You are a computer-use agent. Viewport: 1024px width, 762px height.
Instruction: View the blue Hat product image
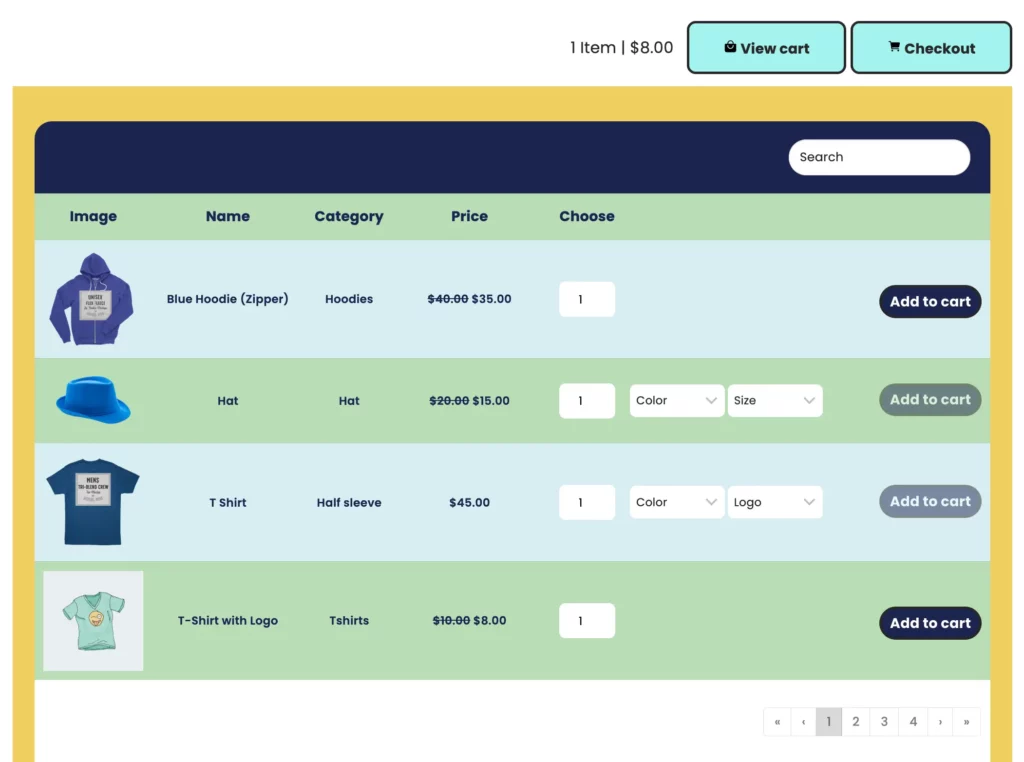tap(92, 400)
